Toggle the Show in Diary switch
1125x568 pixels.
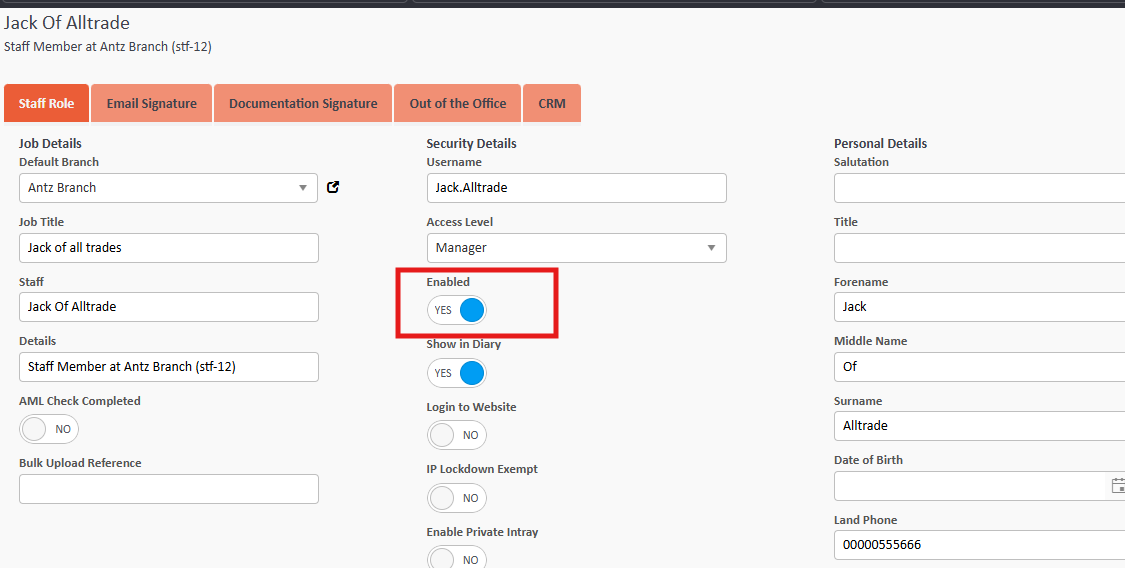click(x=457, y=373)
